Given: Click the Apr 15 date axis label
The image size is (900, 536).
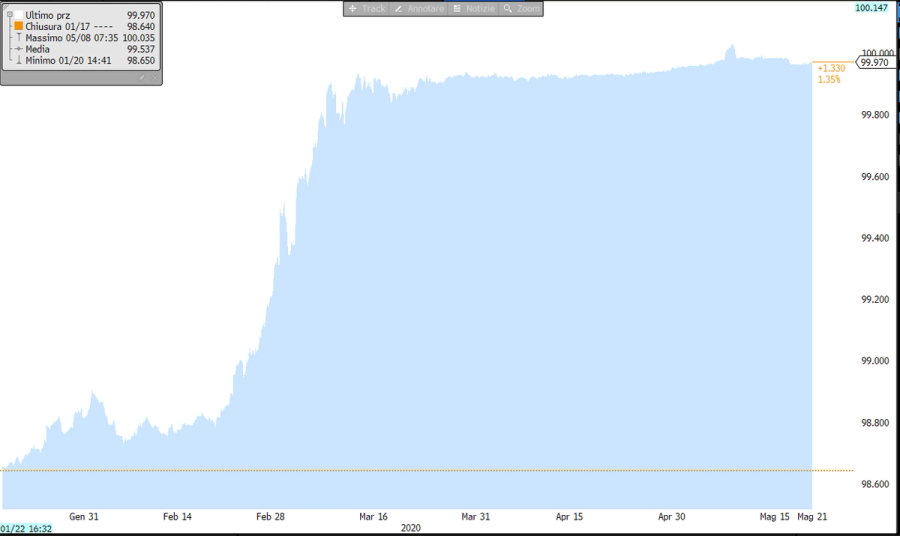Looking at the screenshot, I should [569, 516].
